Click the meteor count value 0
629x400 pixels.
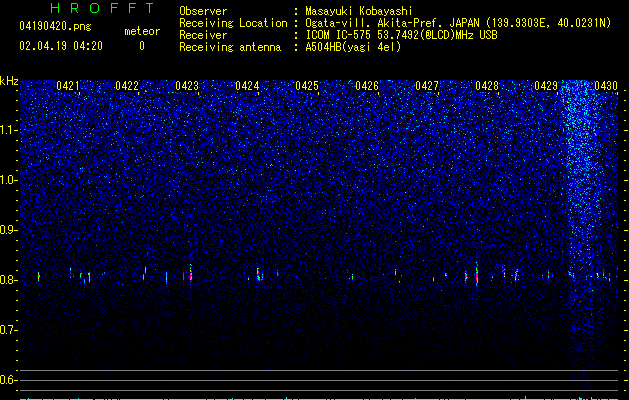click(x=142, y=46)
